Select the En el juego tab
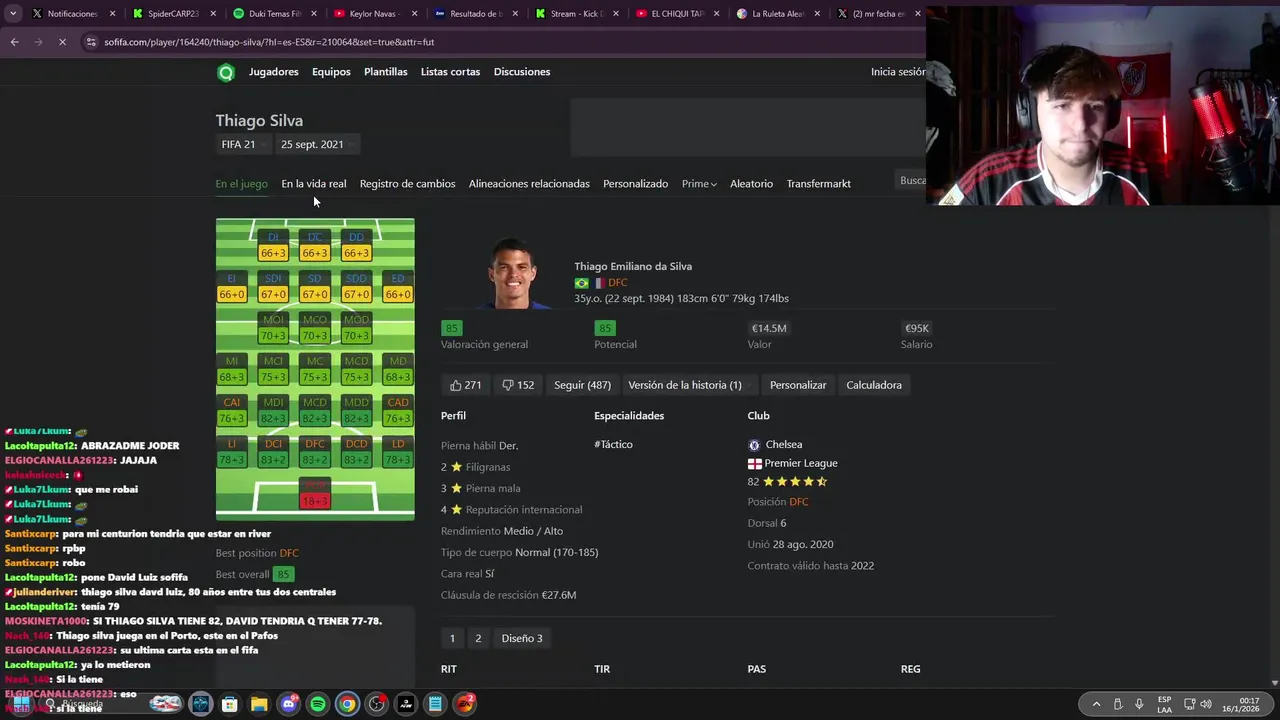 coord(242,184)
